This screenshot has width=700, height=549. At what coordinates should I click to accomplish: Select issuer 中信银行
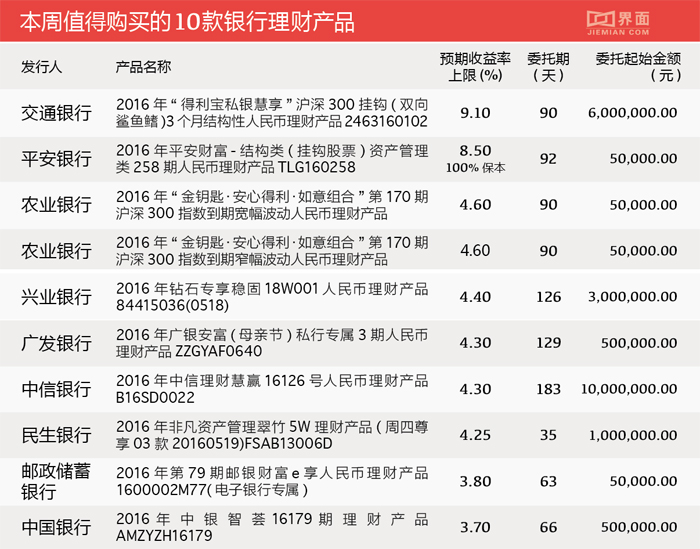56,389
